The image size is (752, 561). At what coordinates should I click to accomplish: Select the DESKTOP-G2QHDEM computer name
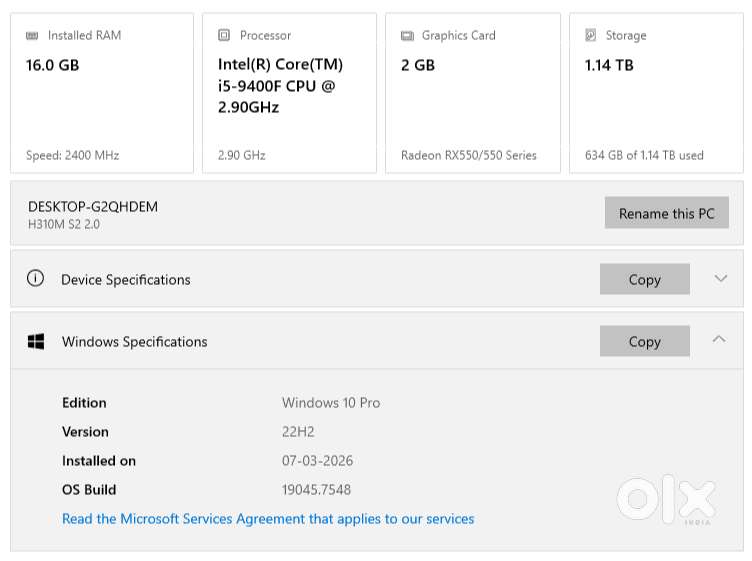click(93, 207)
